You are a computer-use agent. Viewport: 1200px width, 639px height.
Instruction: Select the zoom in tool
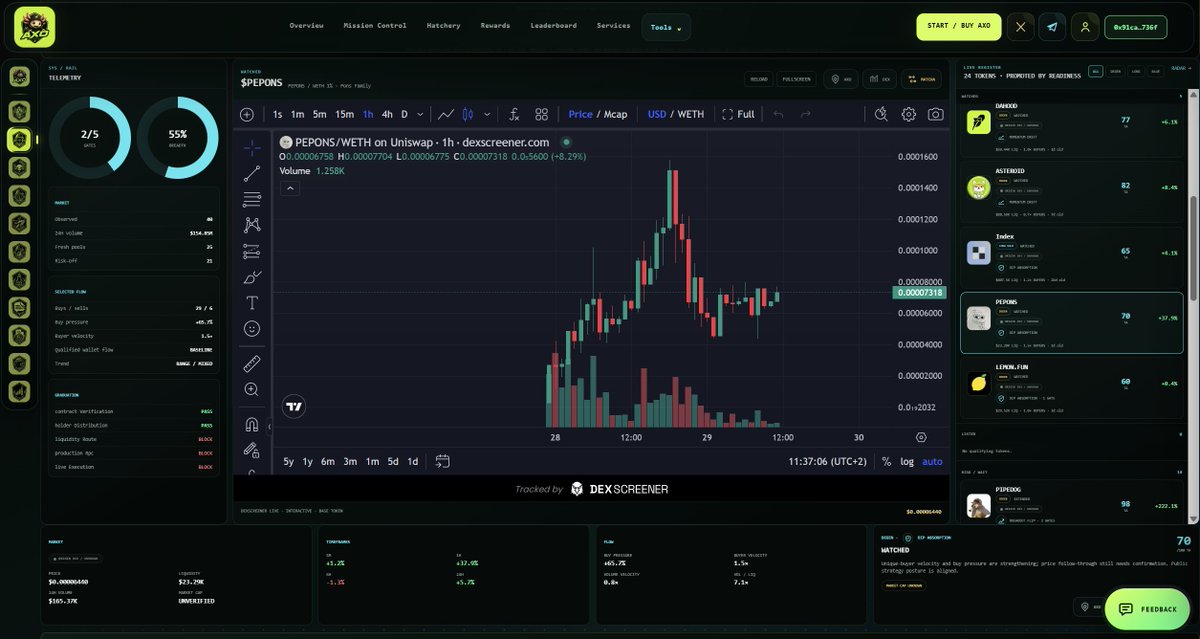coord(251,389)
